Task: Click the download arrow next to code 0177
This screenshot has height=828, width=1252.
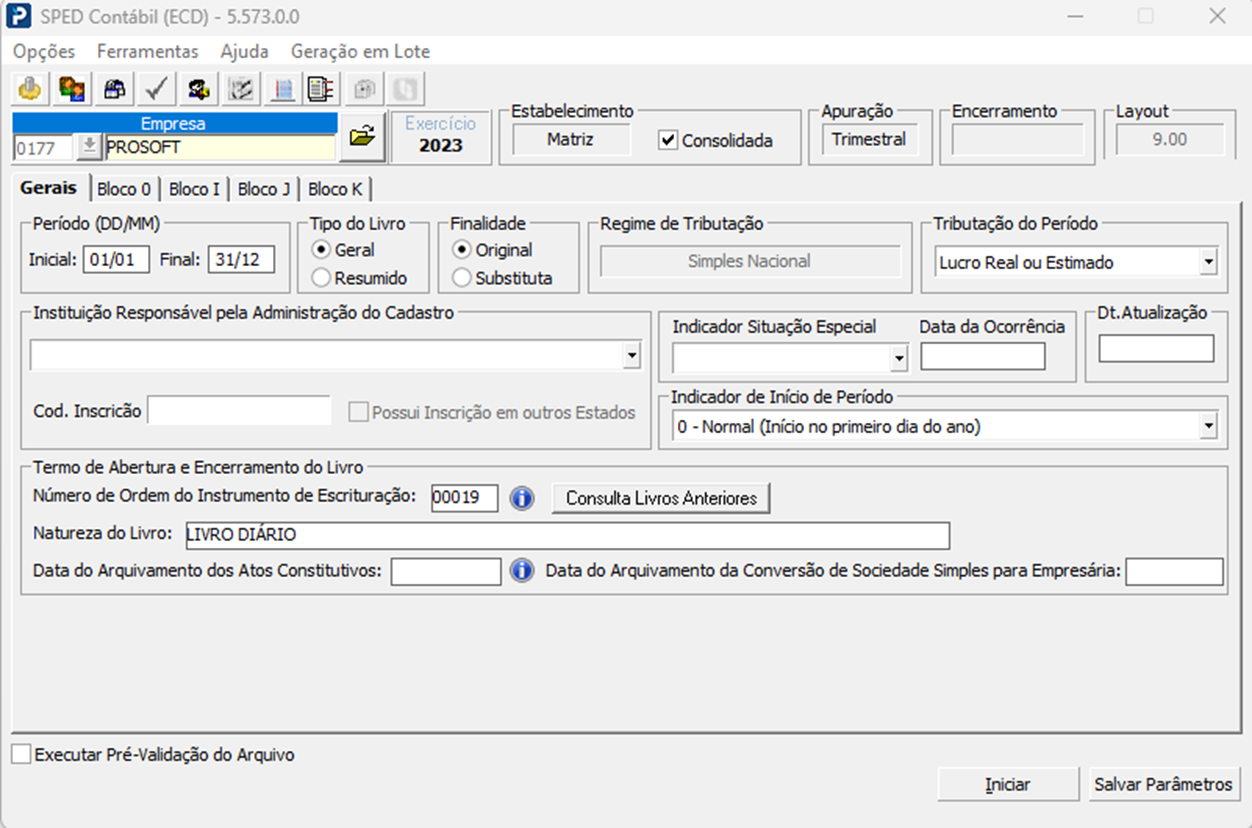Action: click(89, 147)
